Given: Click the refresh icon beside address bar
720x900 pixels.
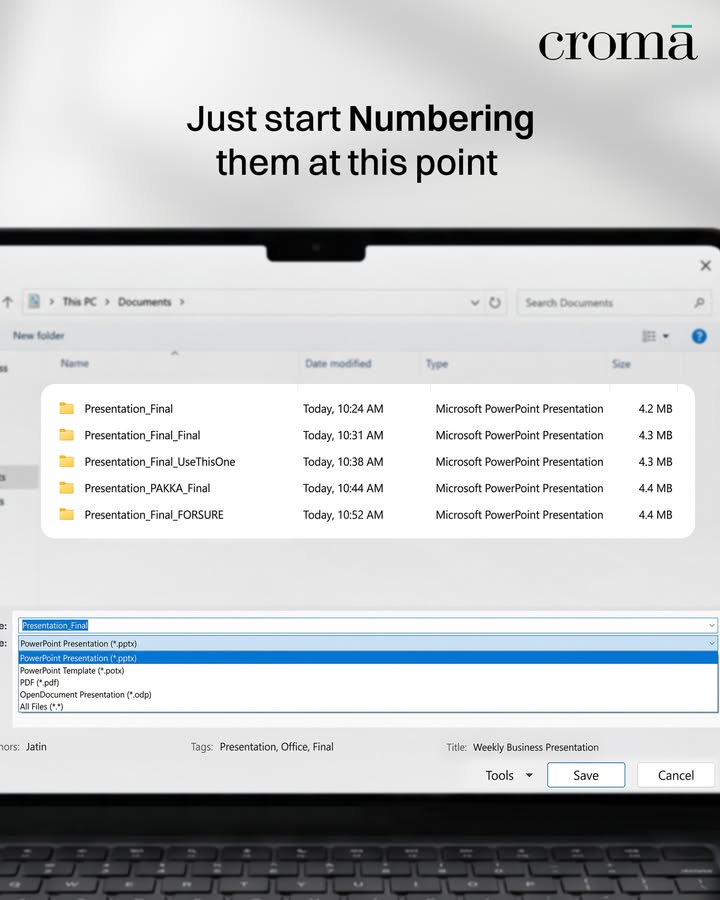Looking at the screenshot, I should [494, 302].
